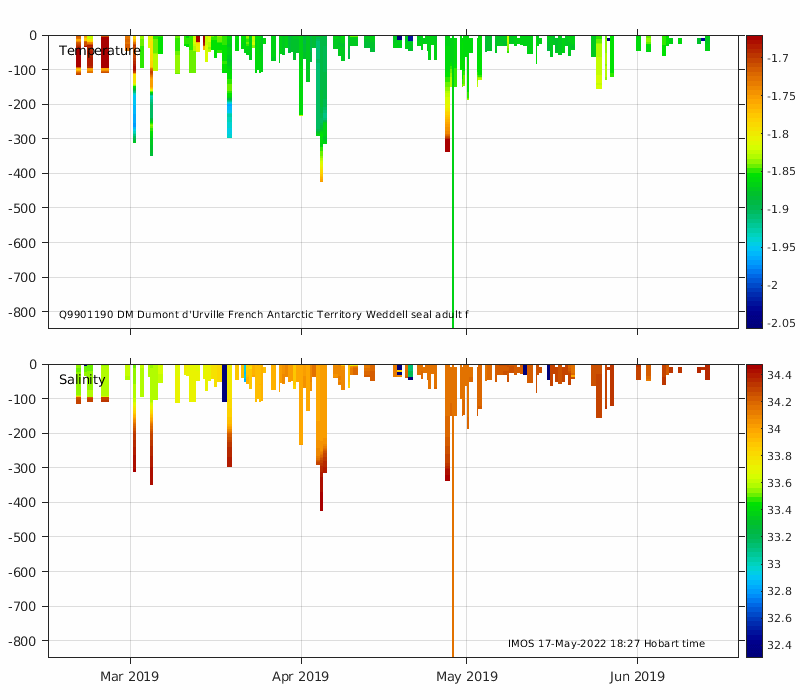Click the Temperature panel title
The image size is (800, 700).
tap(99, 51)
